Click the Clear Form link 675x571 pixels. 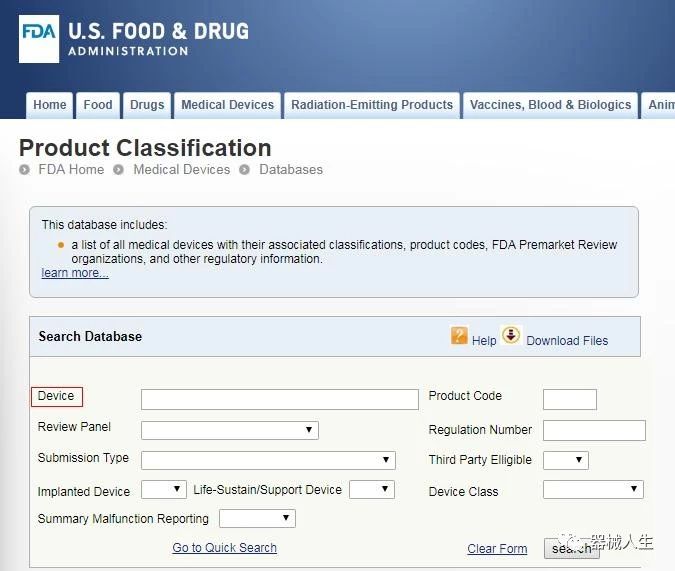click(497, 549)
